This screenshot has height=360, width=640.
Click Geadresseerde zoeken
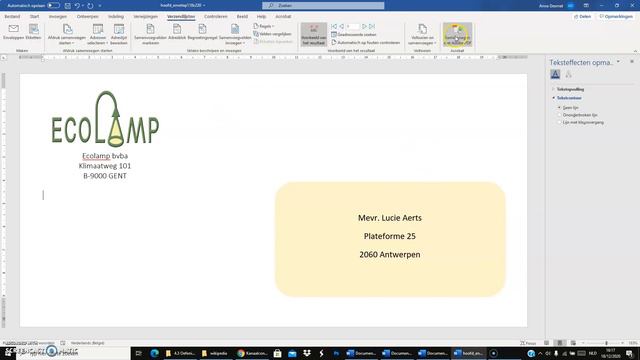coord(353,35)
